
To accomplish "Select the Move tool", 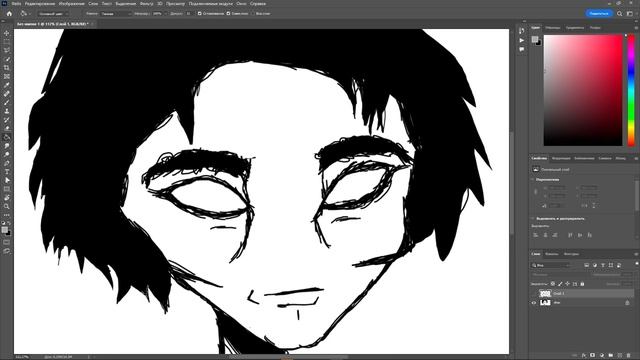I will pyautogui.click(x=7, y=33).
